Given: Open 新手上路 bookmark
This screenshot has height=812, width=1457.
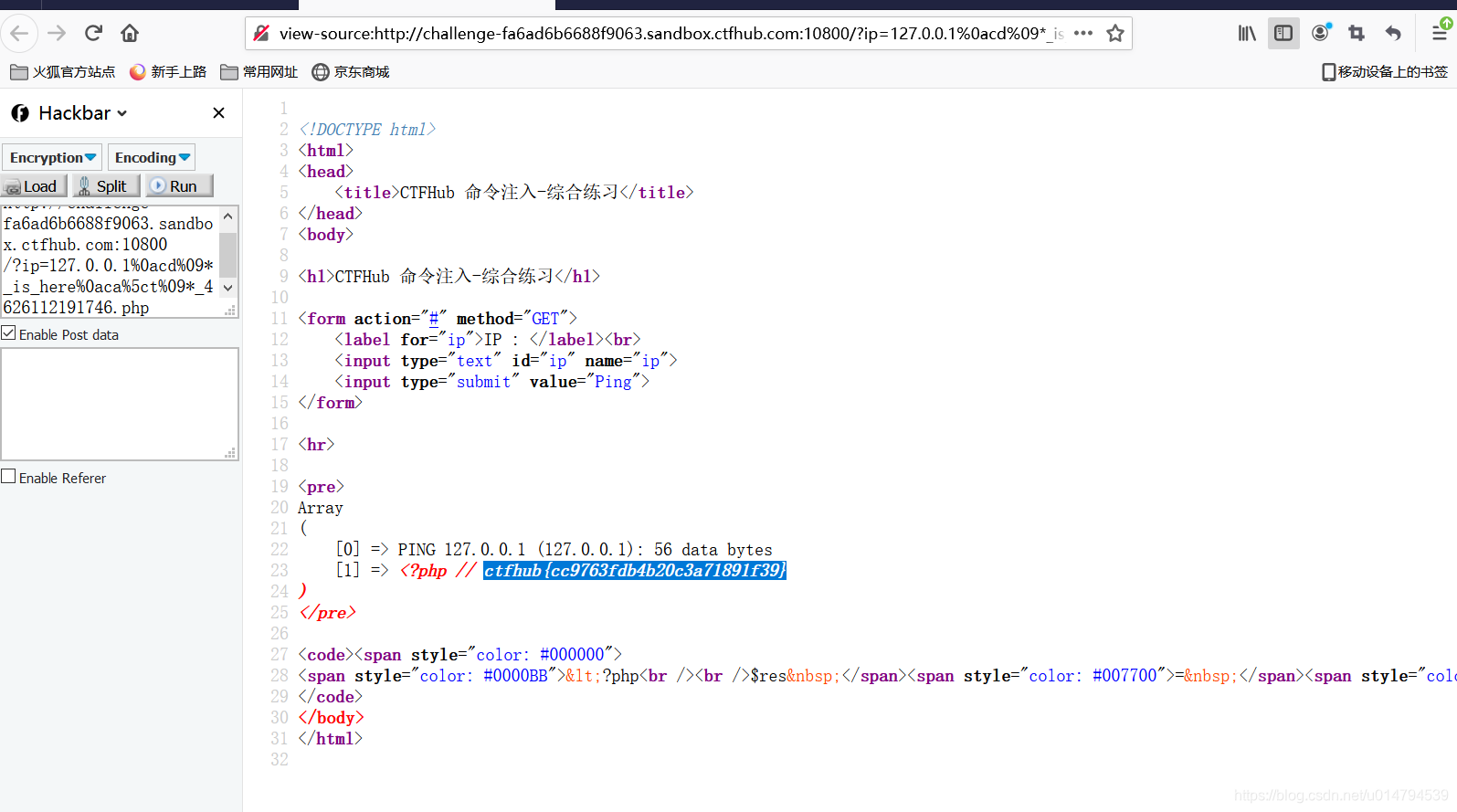Looking at the screenshot, I should click(x=168, y=72).
